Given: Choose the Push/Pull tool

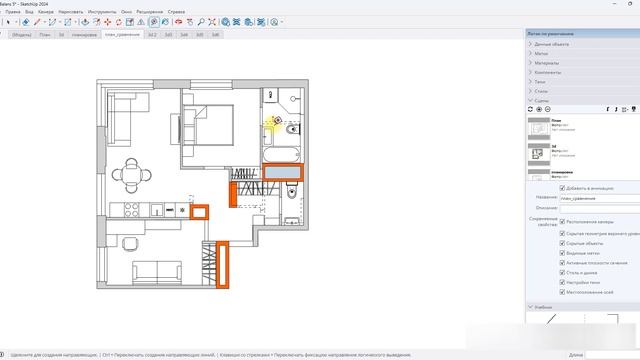Looking at the screenshot, I should [x=85, y=22].
